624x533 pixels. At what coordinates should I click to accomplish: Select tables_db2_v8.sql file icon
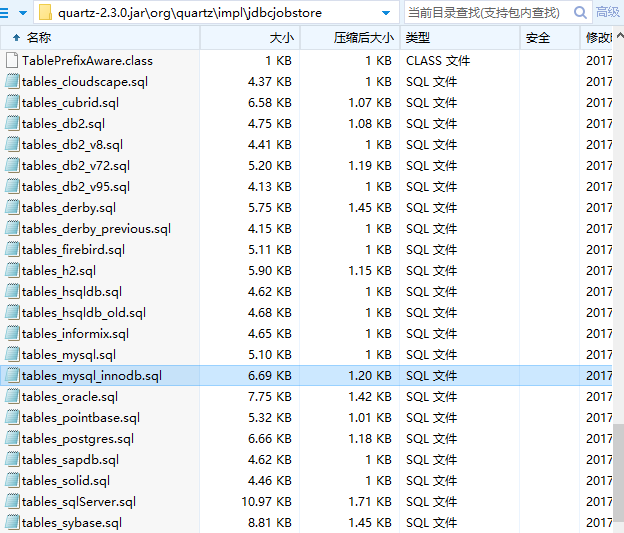12,144
